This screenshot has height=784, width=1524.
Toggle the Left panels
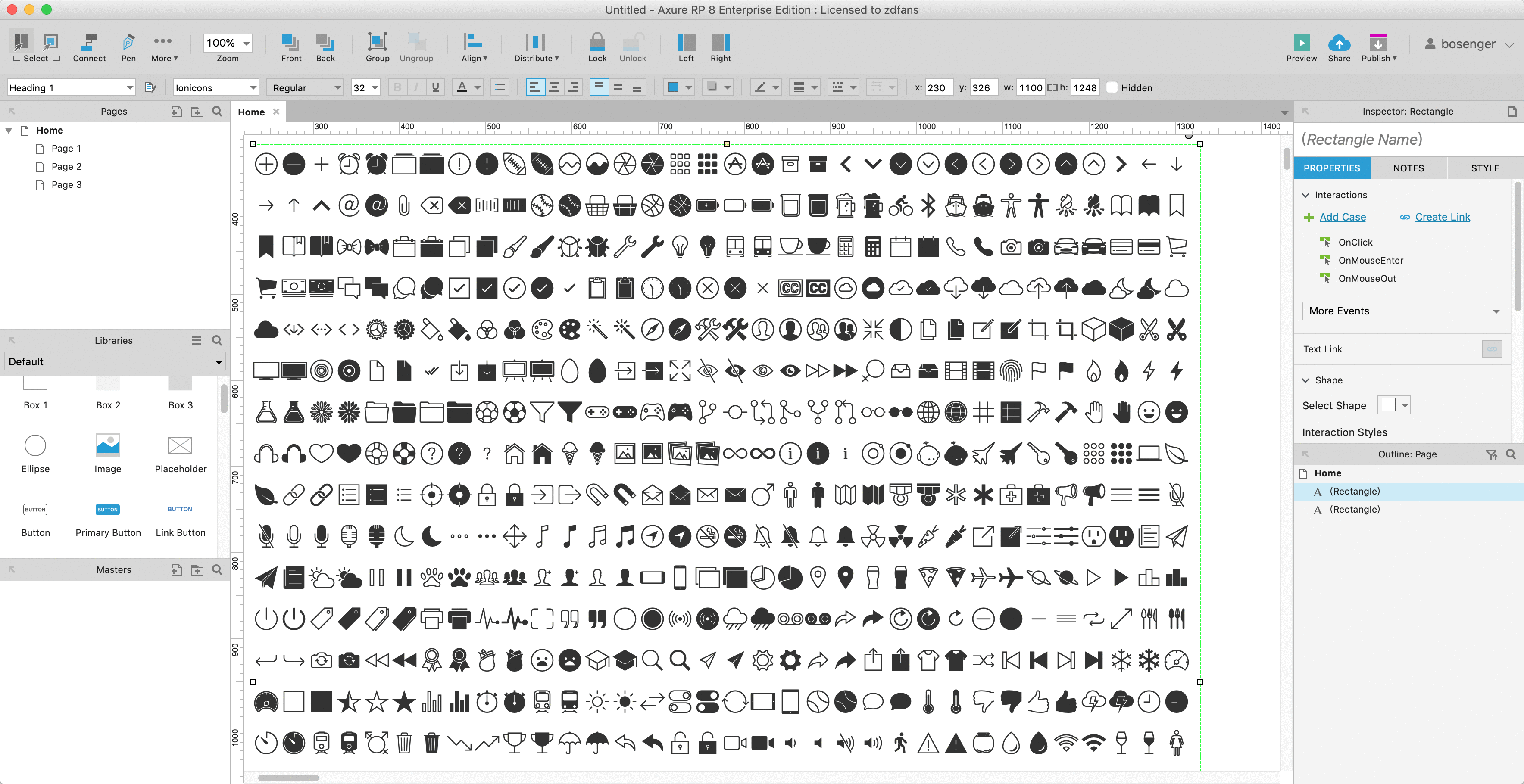[x=686, y=47]
